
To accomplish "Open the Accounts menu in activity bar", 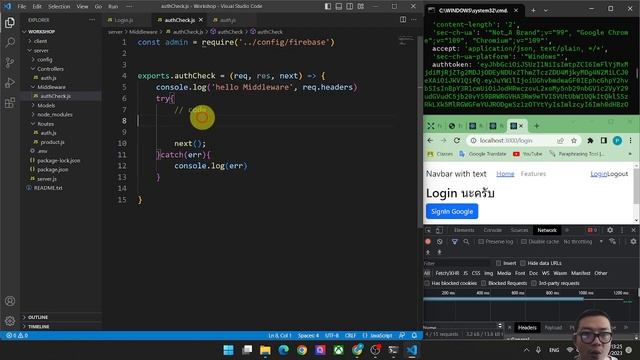I will (x=10, y=301).
